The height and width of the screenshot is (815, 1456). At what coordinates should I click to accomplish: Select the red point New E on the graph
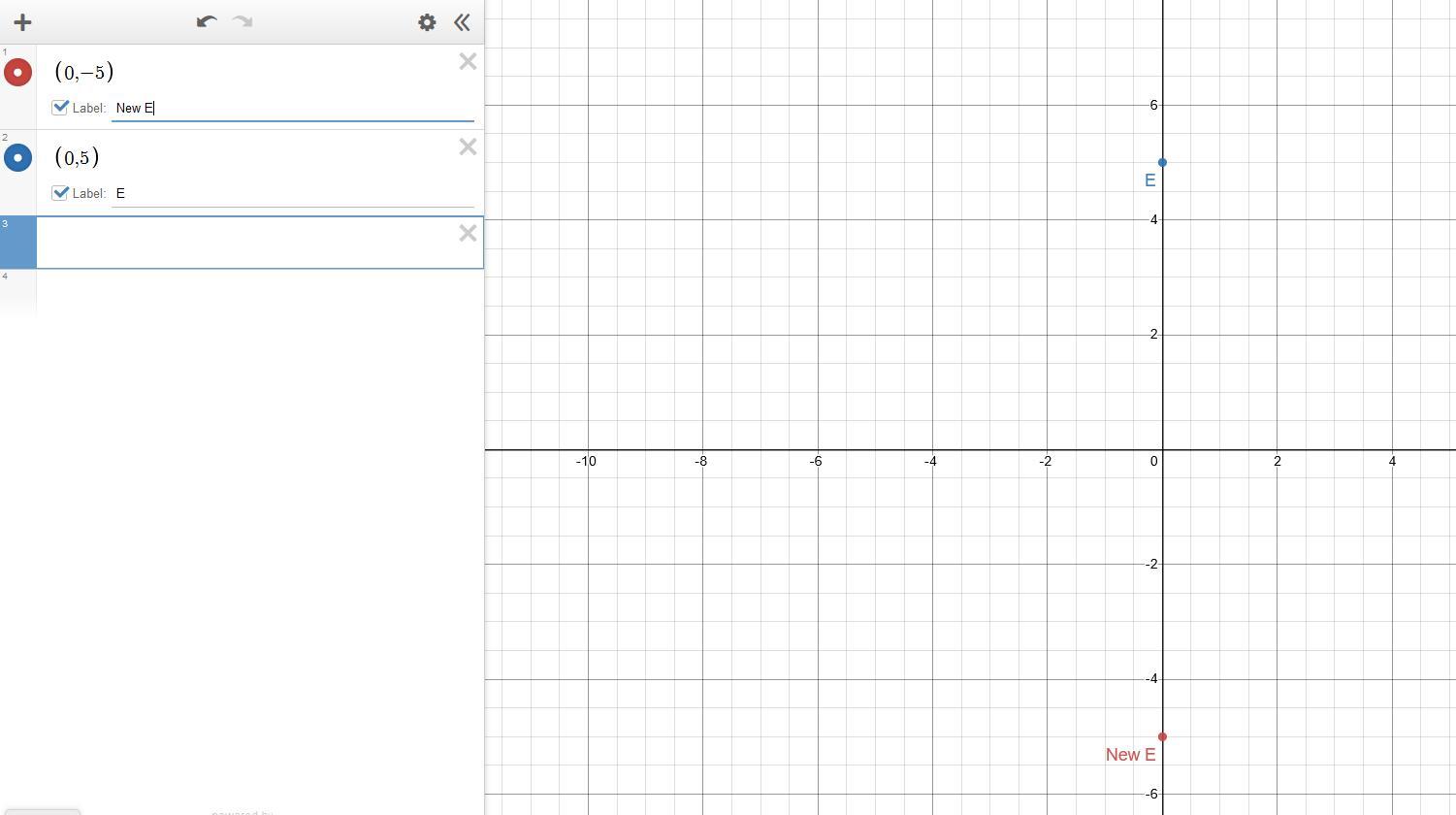click(1162, 736)
